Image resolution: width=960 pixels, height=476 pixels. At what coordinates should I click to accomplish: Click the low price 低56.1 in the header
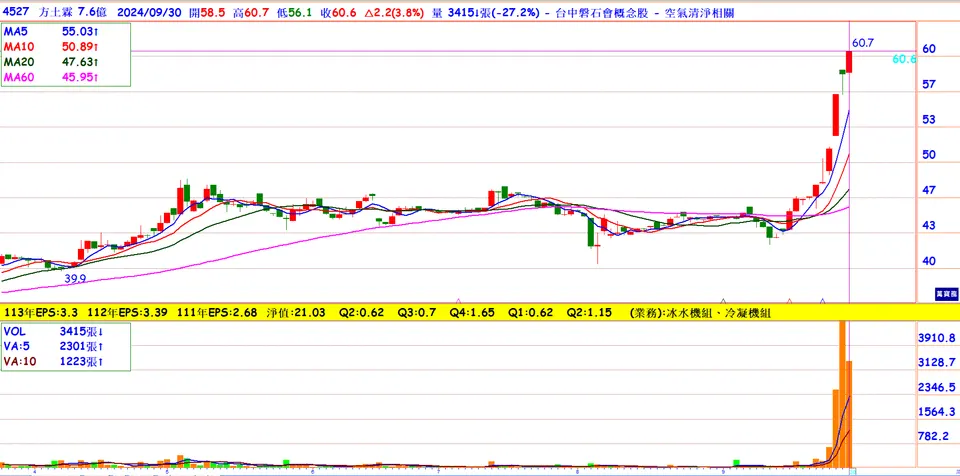tap(294, 12)
